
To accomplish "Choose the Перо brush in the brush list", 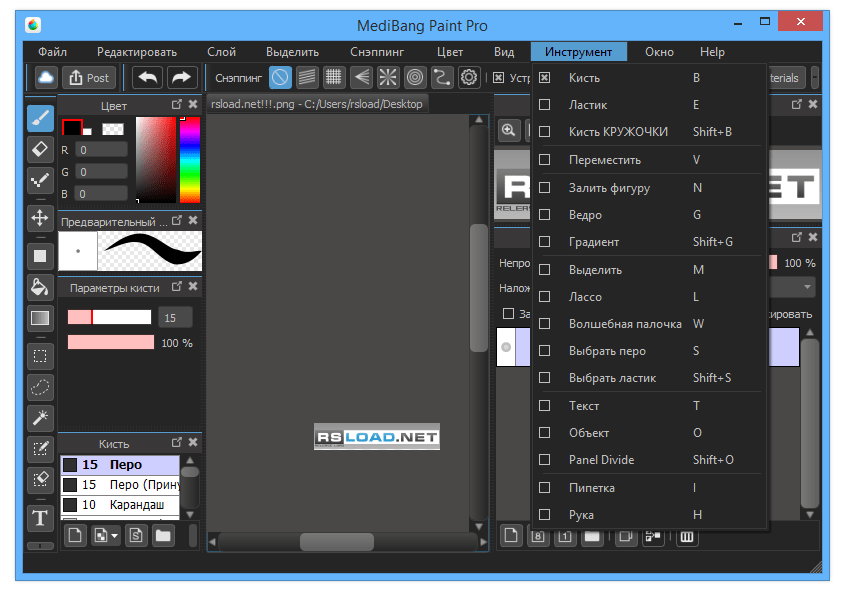I will [120, 465].
